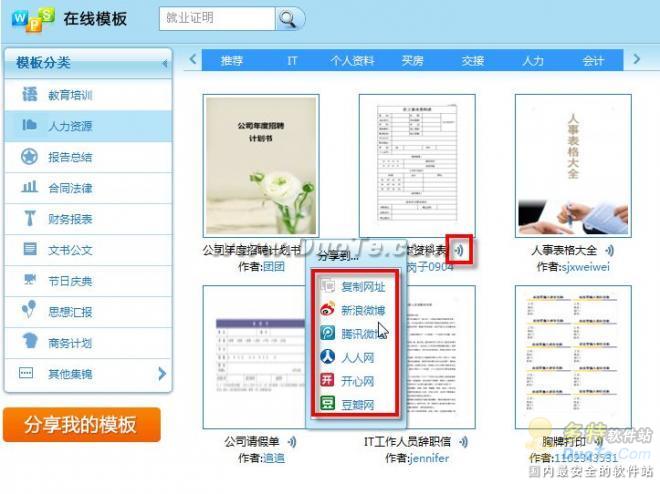Open the 会计 tab
660x494 pixels.
tap(593, 61)
